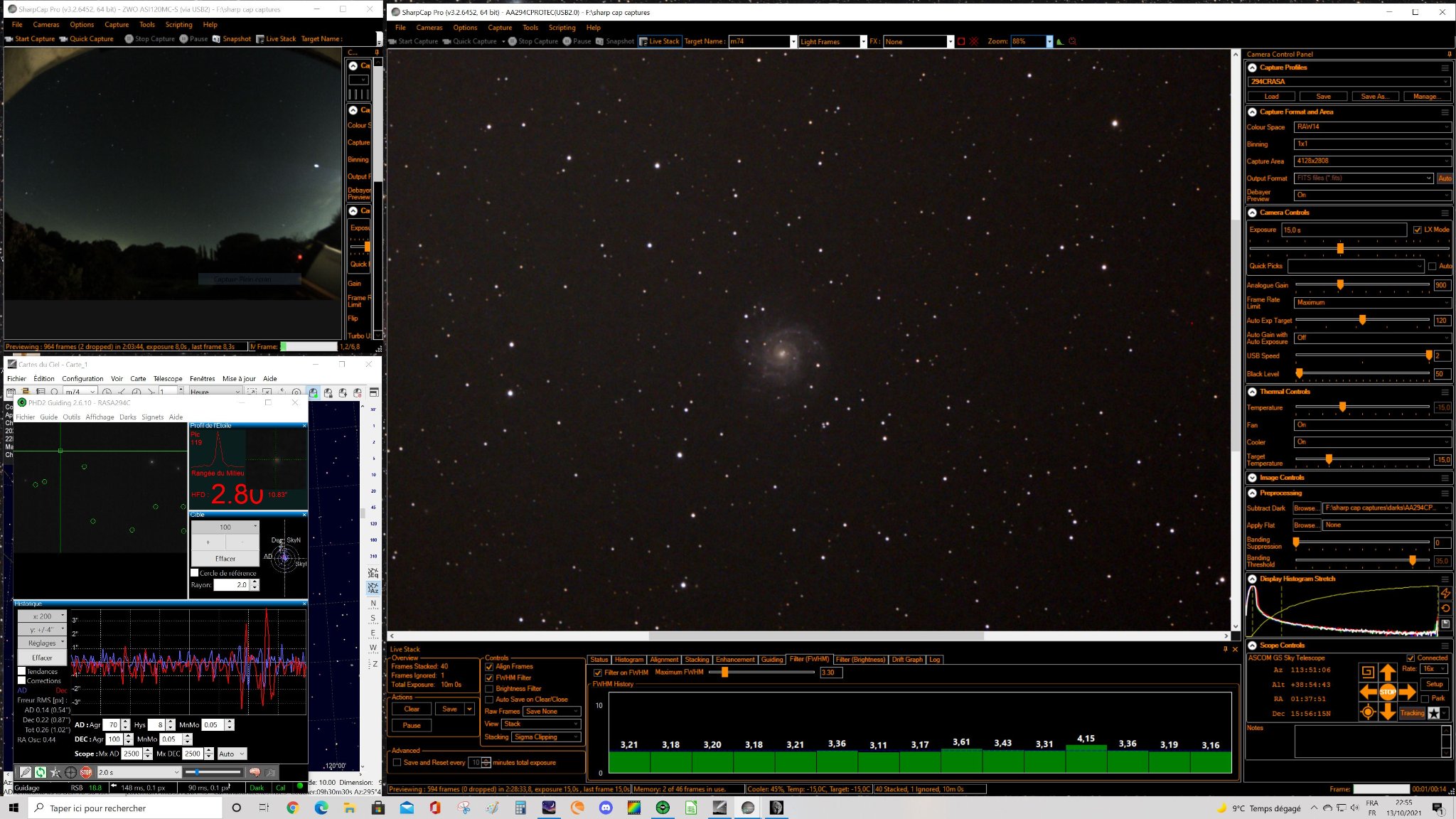
Task: Click scope move up arrow
Action: tap(1387, 672)
